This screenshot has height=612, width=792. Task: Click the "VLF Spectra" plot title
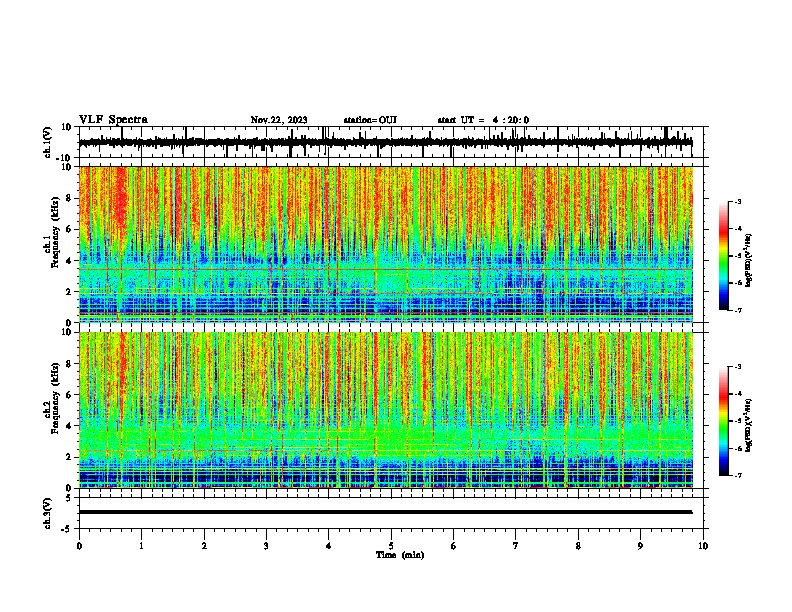click(x=113, y=120)
